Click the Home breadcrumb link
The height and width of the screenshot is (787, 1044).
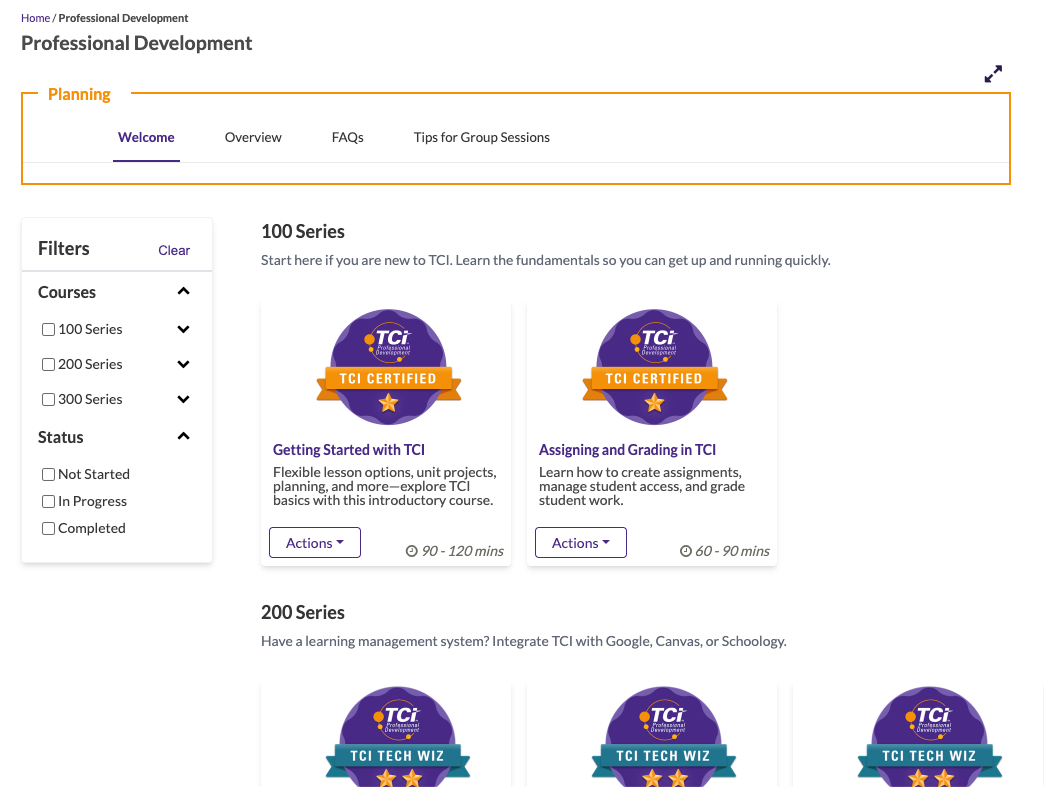tap(35, 17)
